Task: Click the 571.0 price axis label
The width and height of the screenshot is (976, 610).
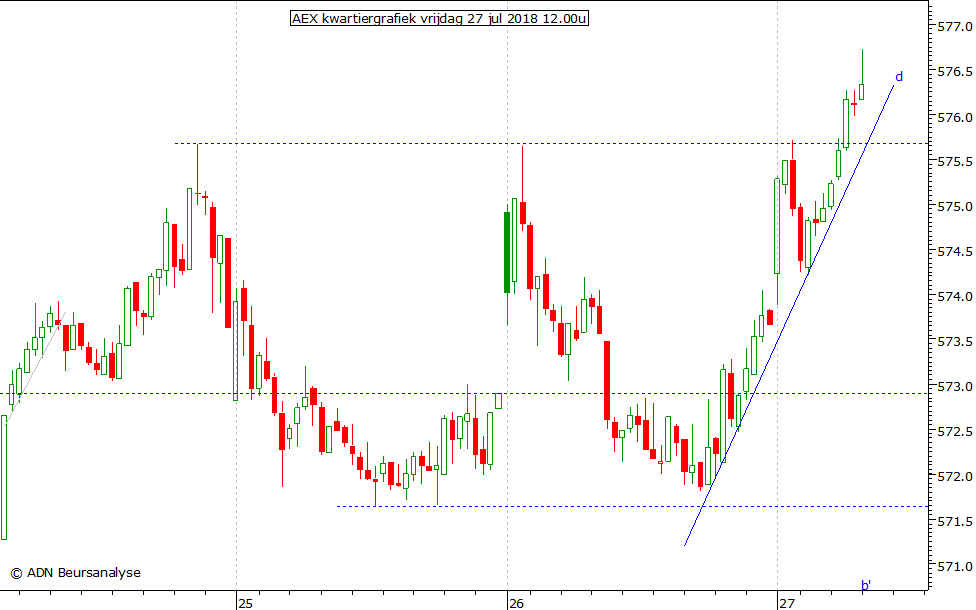Action: coord(954,566)
